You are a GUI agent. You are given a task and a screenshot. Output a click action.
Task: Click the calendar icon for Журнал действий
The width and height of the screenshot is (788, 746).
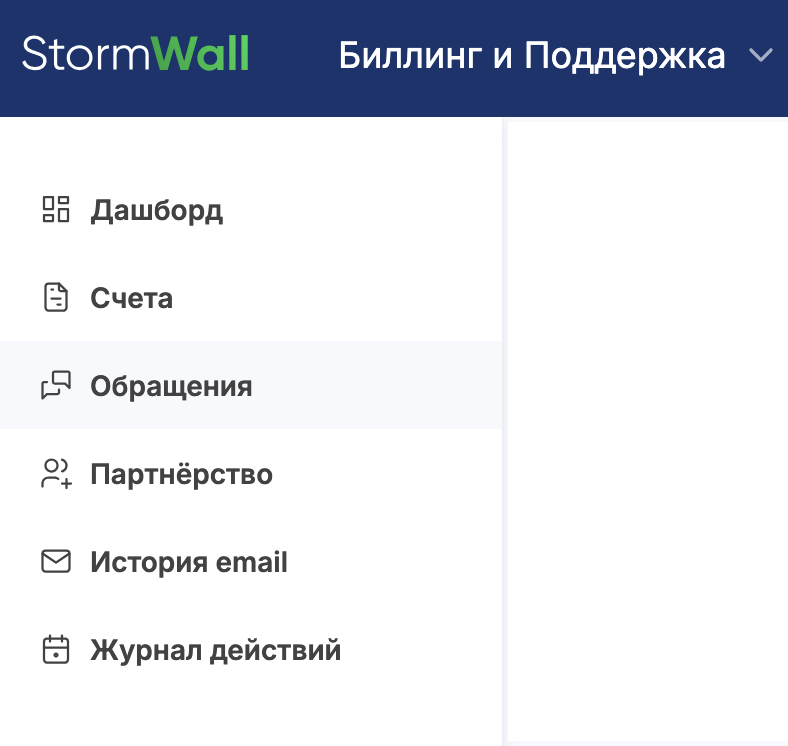click(55, 650)
